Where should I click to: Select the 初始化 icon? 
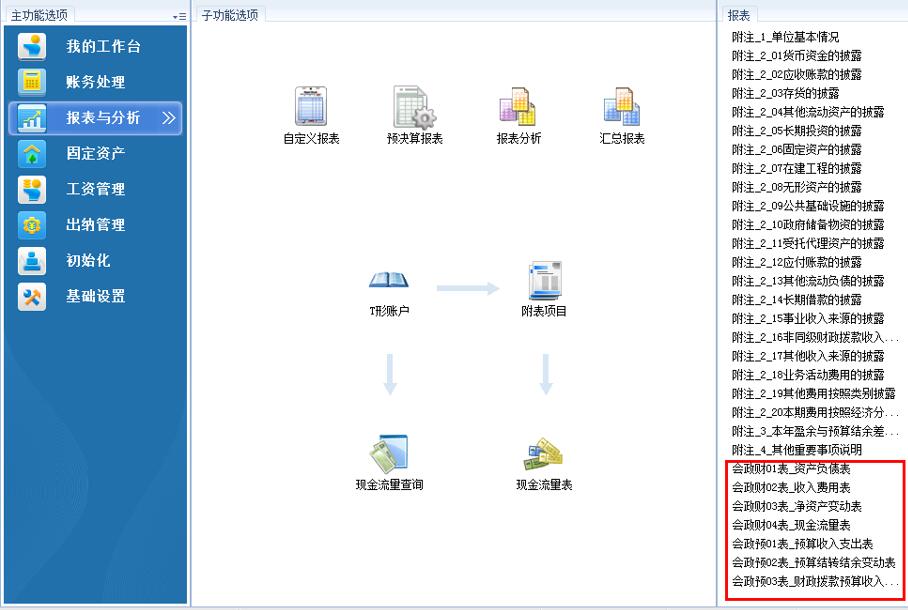[x=32, y=261]
